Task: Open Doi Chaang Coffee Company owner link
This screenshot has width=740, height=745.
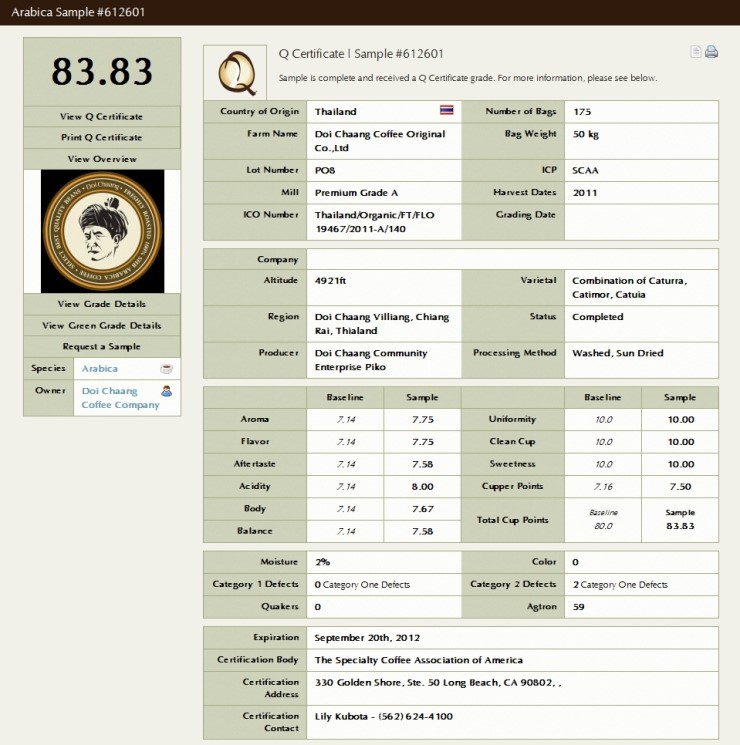Action: click(x=120, y=398)
